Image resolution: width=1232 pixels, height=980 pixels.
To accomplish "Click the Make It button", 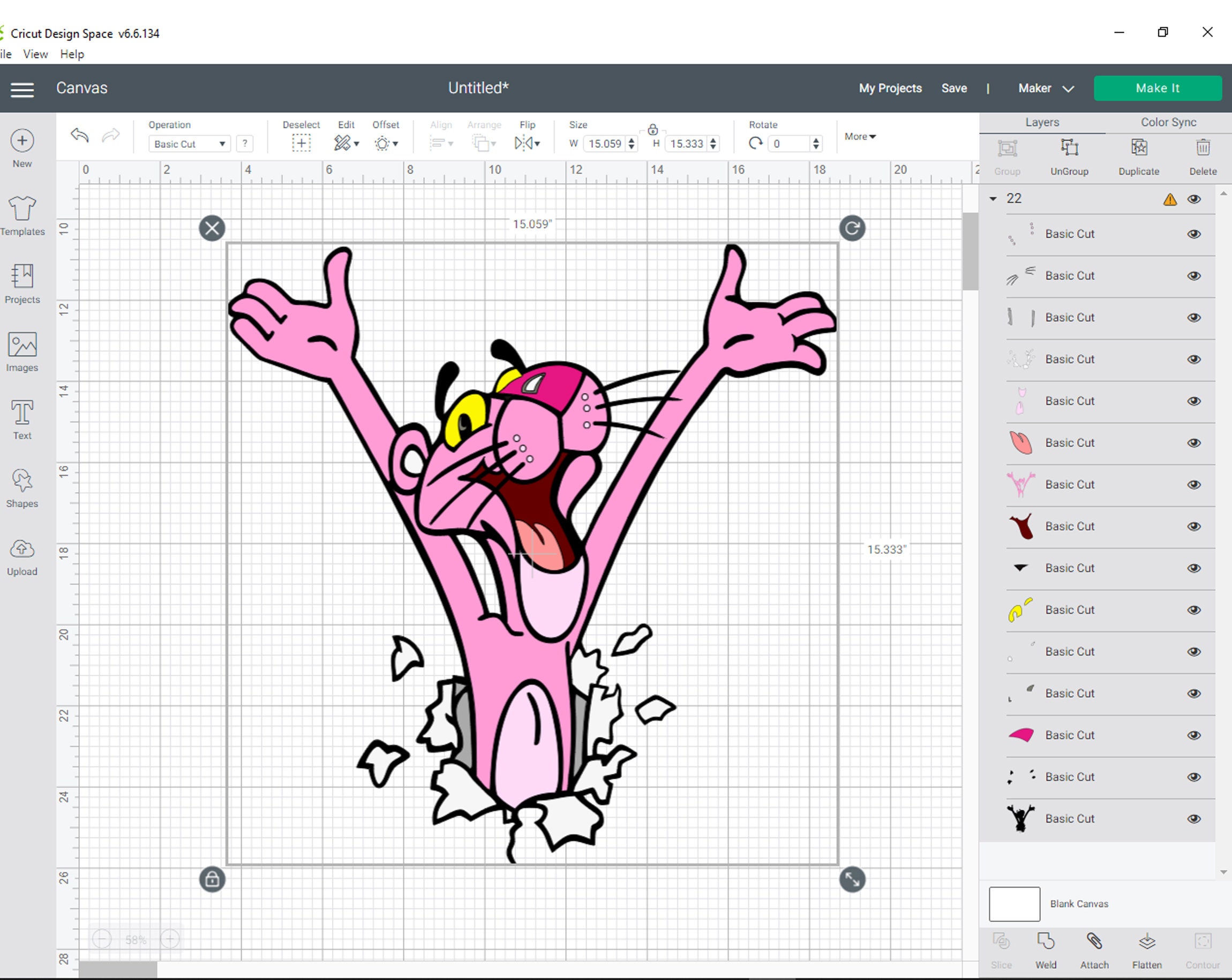I will 1158,88.
